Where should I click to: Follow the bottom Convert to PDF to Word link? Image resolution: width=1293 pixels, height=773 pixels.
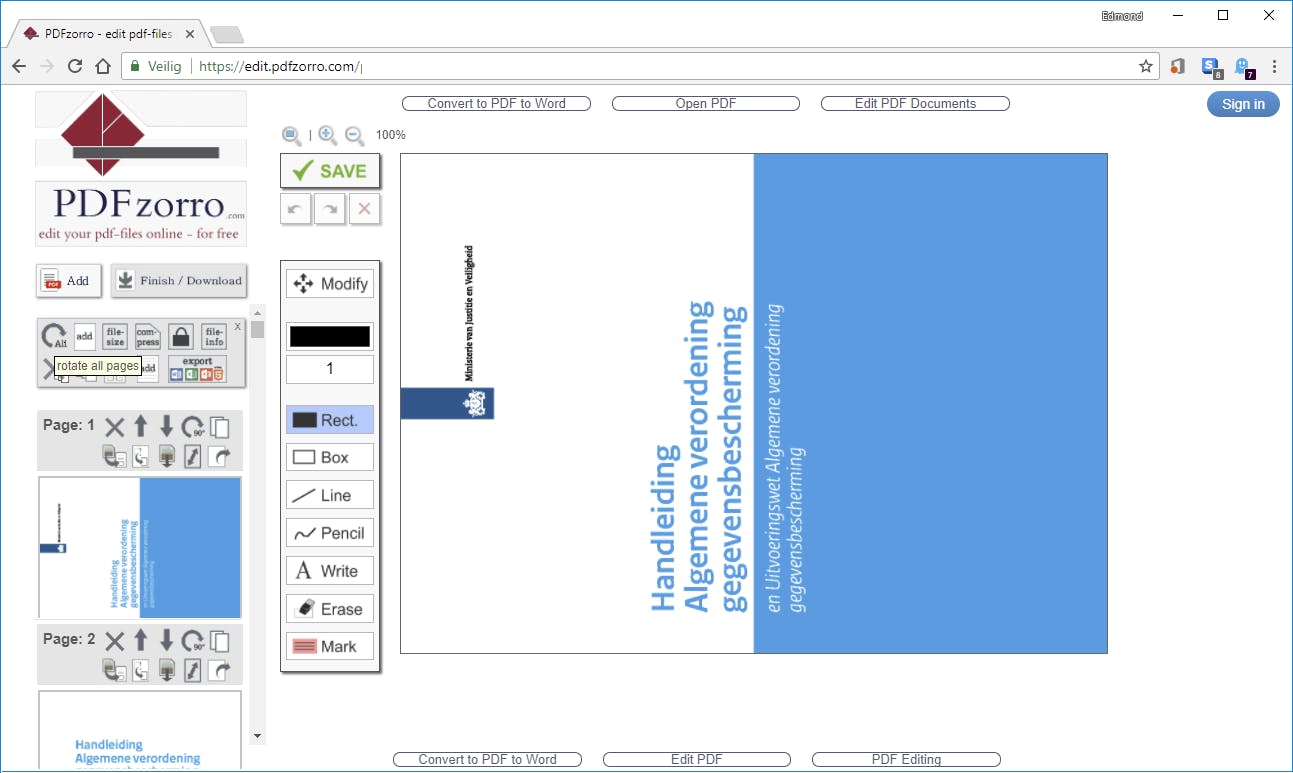coord(488,760)
